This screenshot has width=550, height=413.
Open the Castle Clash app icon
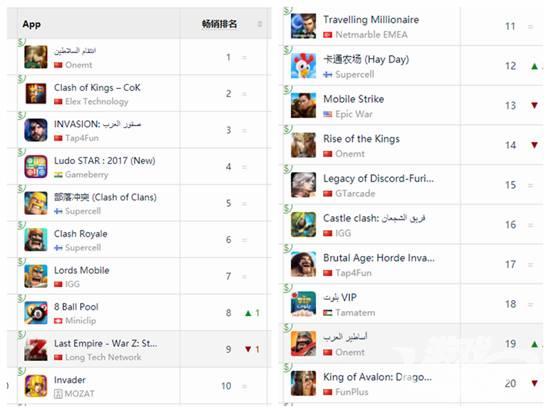click(303, 225)
